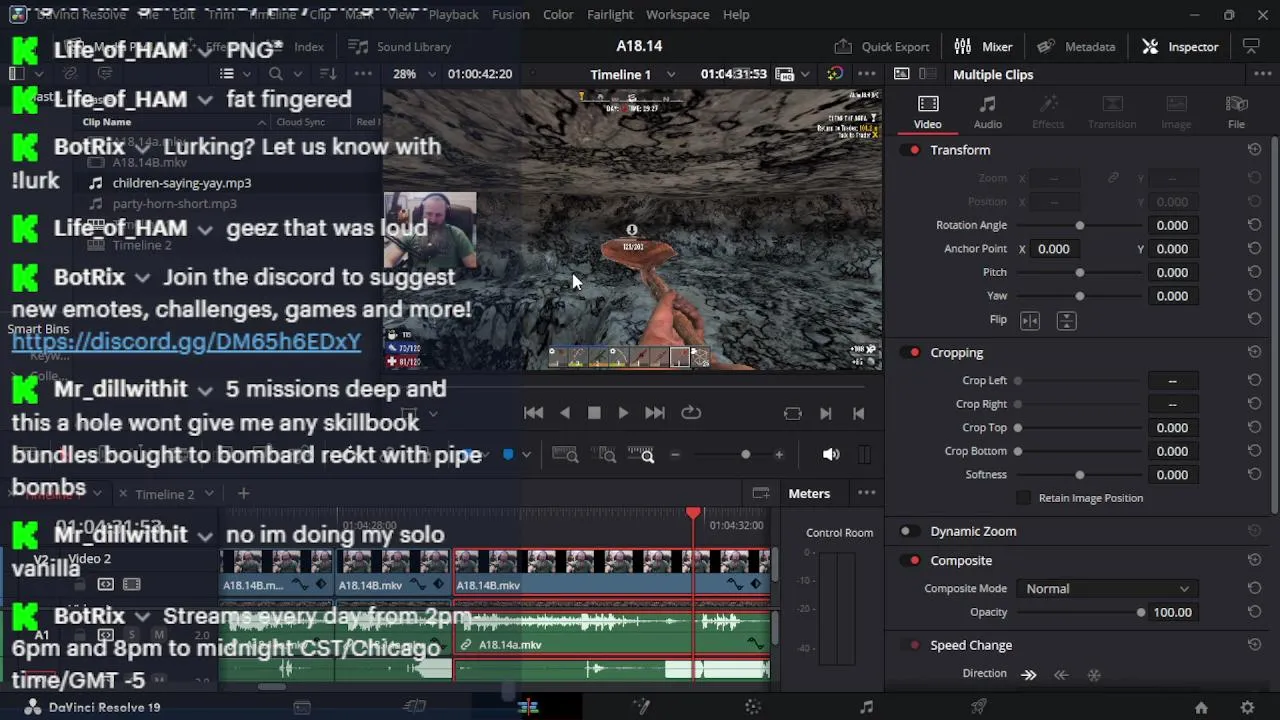1280x720 pixels.
Task: Go to the previous clip edit point
Action: click(x=858, y=413)
